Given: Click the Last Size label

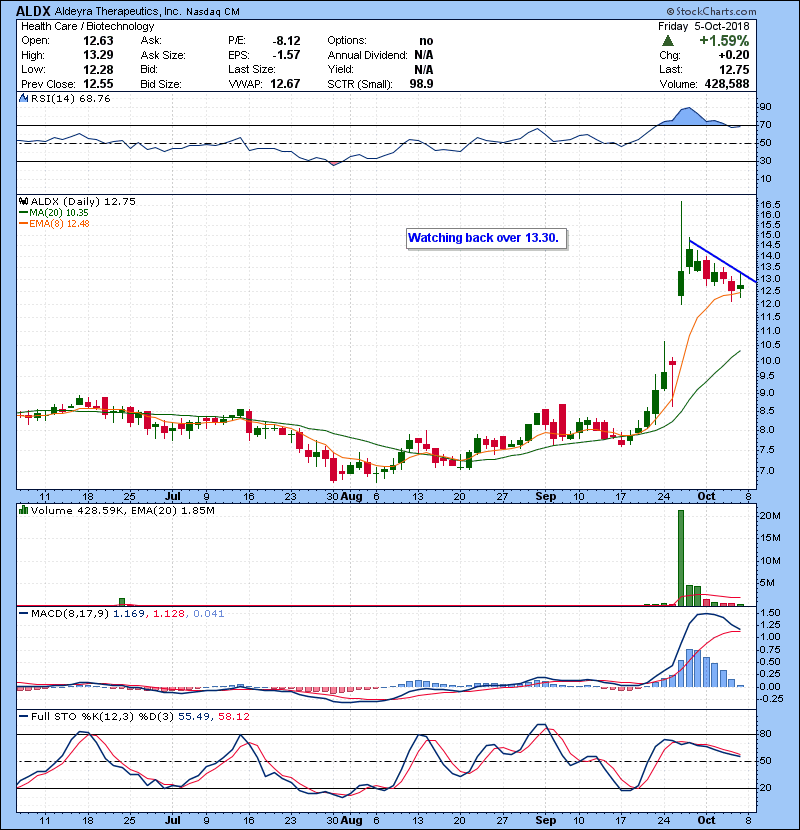Looking at the screenshot, I should click(x=251, y=69).
